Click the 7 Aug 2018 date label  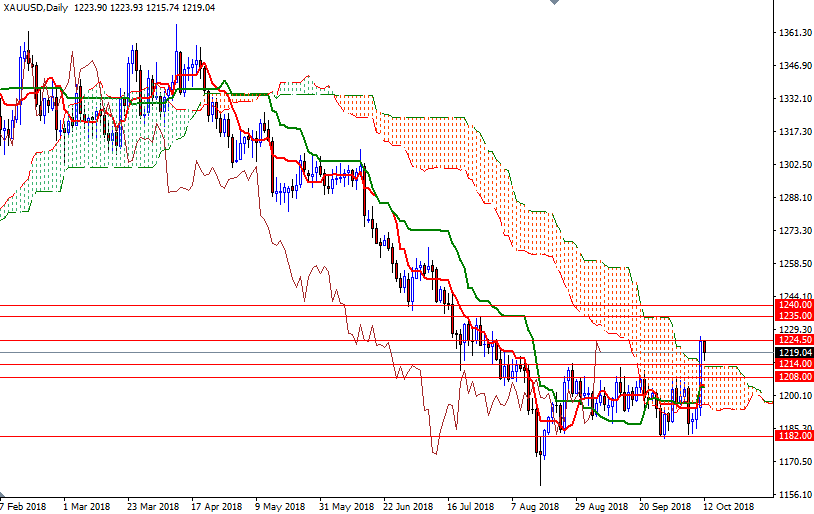[x=533, y=506]
